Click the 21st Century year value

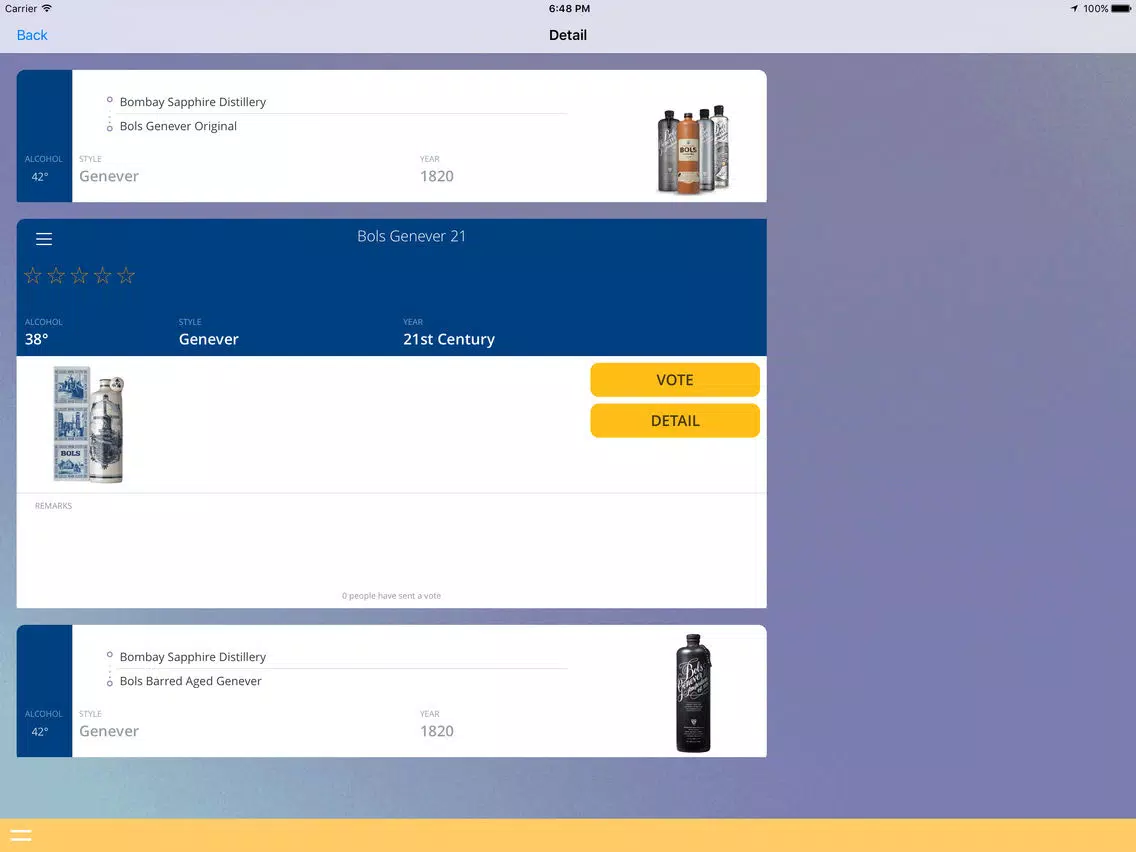[x=449, y=339]
